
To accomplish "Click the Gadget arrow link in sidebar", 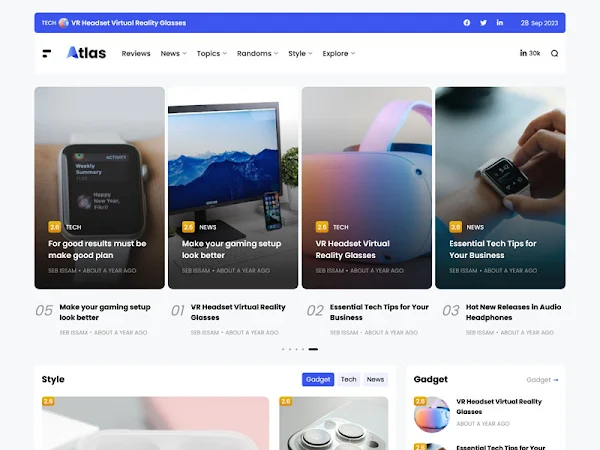I will click(542, 380).
